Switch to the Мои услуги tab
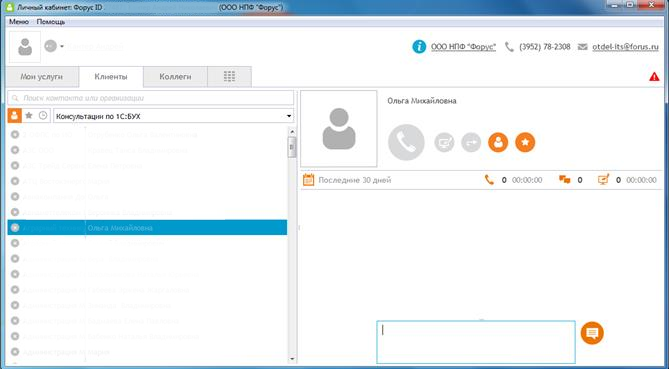This screenshot has height=369, width=669. [42, 77]
